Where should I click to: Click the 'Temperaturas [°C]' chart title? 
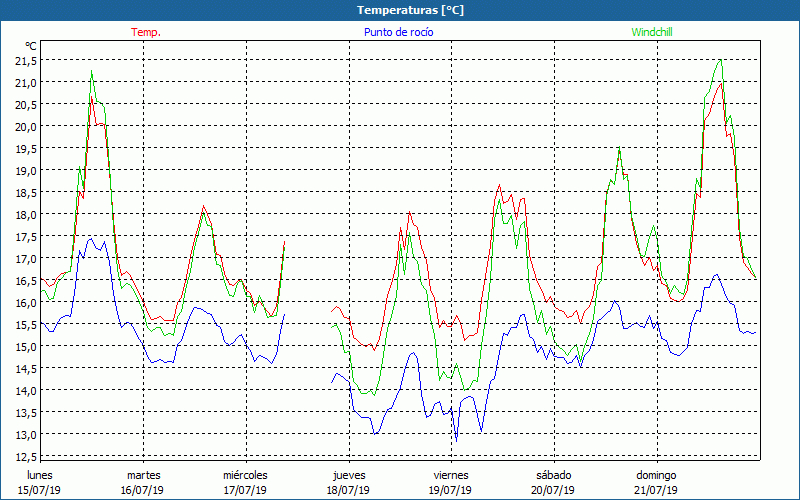pos(410,10)
